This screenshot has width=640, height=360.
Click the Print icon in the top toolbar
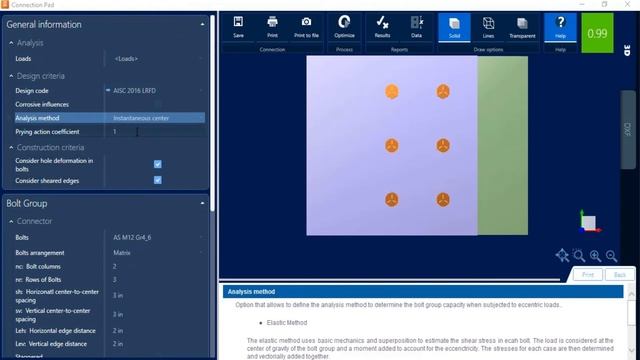272,27
